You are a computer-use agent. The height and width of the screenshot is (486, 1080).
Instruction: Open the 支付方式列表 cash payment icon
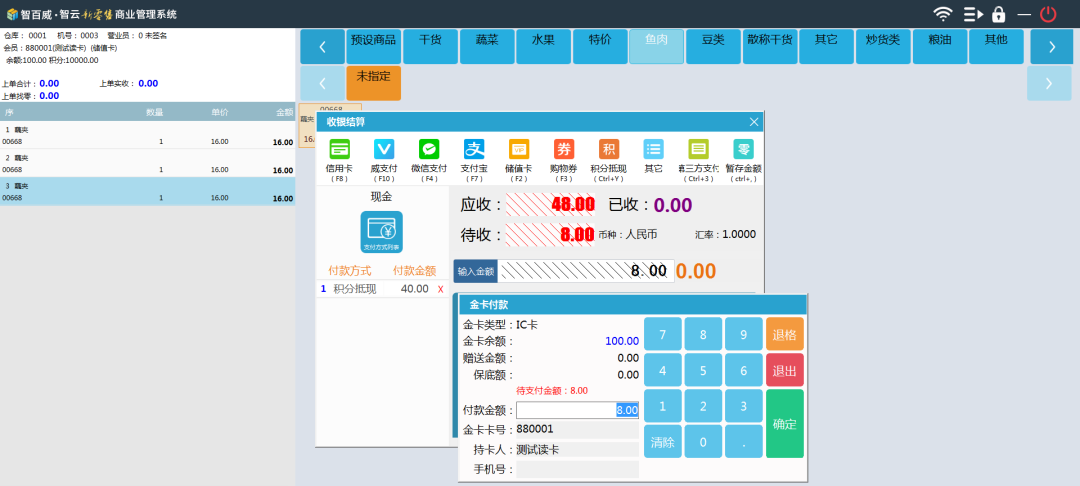381,232
